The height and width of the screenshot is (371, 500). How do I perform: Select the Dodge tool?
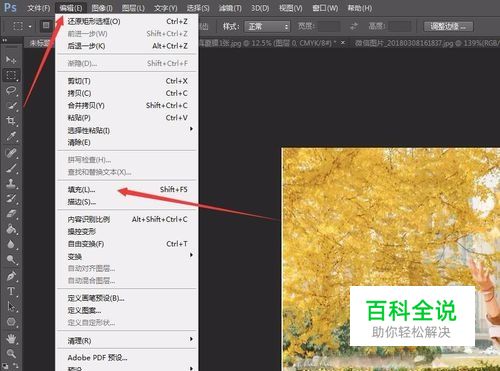pos(11,259)
